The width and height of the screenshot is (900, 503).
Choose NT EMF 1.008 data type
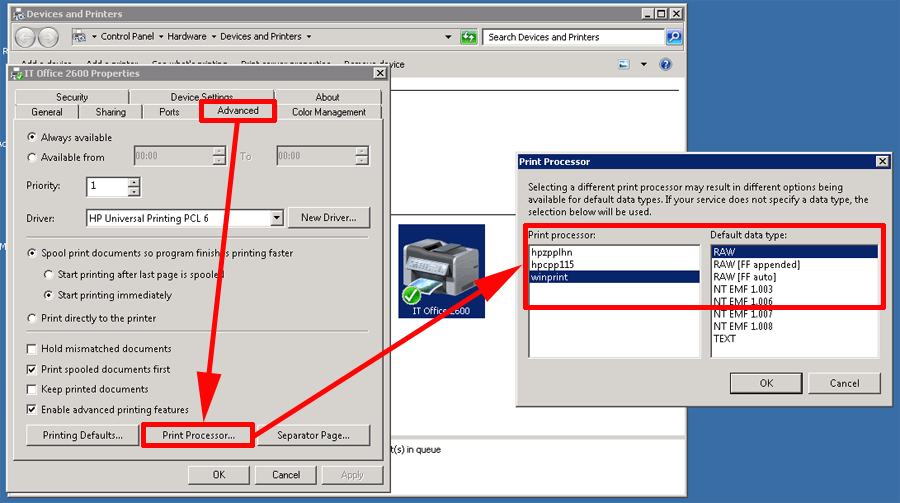(x=794, y=326)
